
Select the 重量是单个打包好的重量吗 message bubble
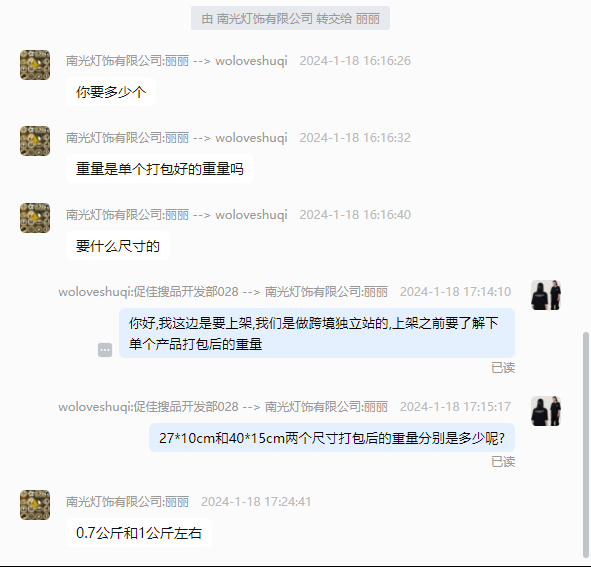click(x=160, y=169)
